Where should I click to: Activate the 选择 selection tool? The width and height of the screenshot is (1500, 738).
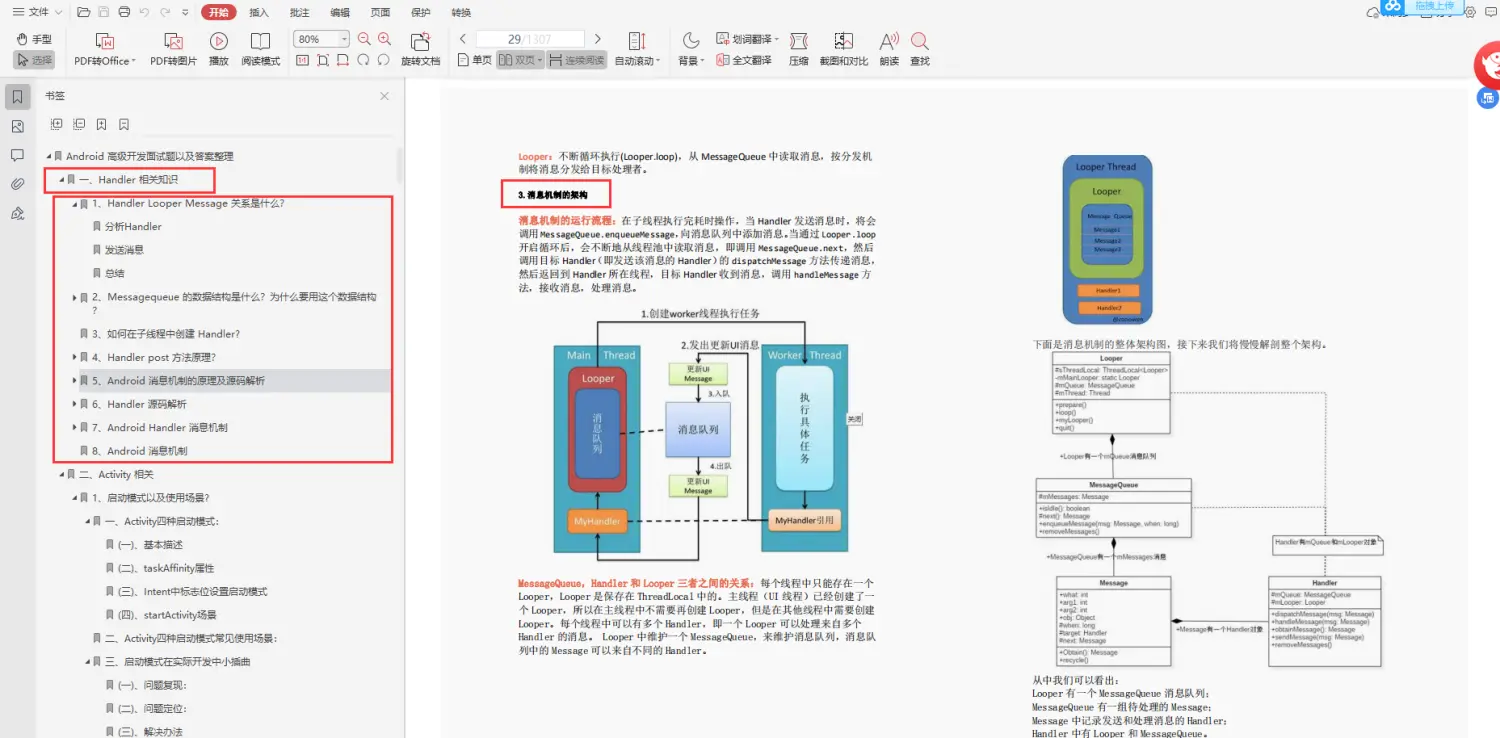tap(34, 60)
